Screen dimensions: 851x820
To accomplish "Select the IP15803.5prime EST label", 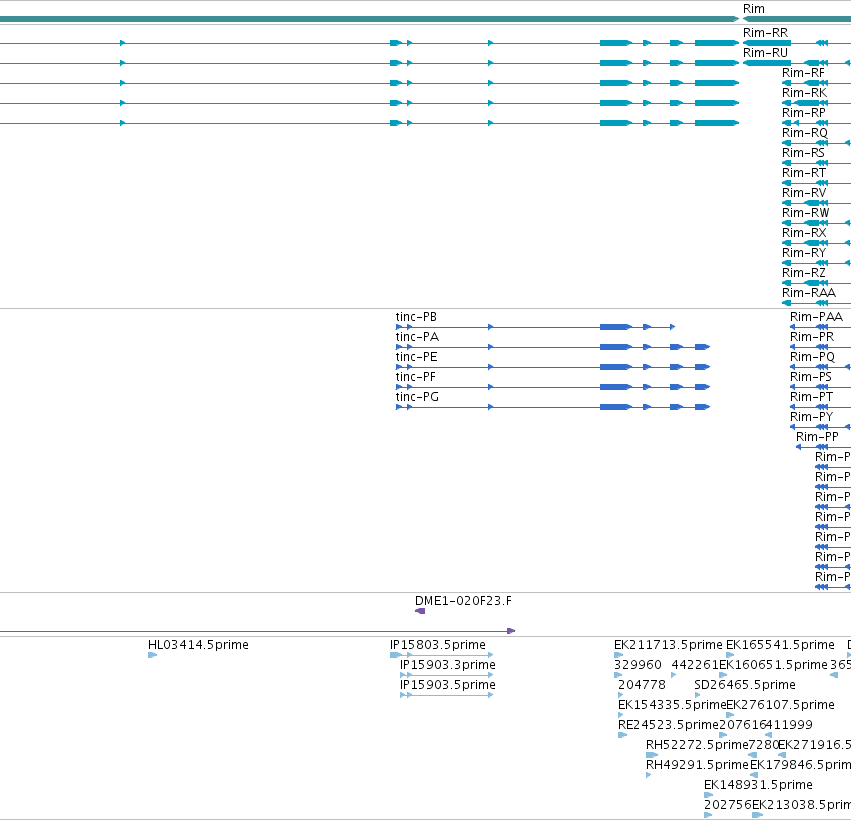I will (437, 645).
